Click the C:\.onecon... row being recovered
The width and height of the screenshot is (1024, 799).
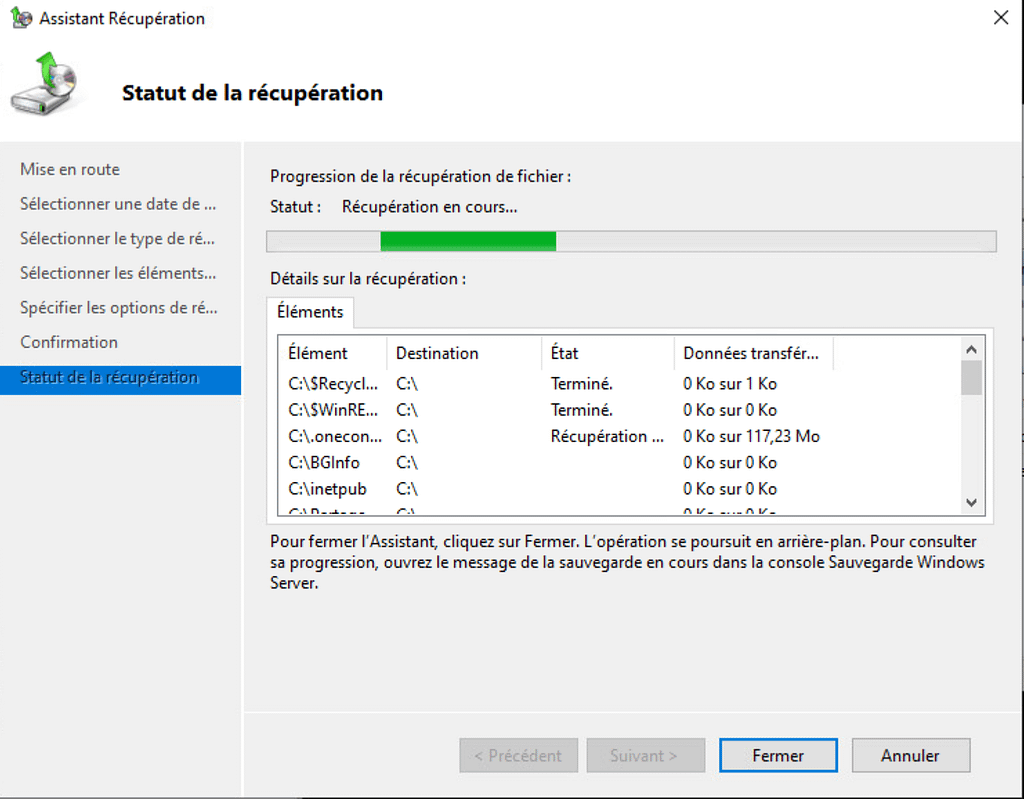(x=333, y=436)
